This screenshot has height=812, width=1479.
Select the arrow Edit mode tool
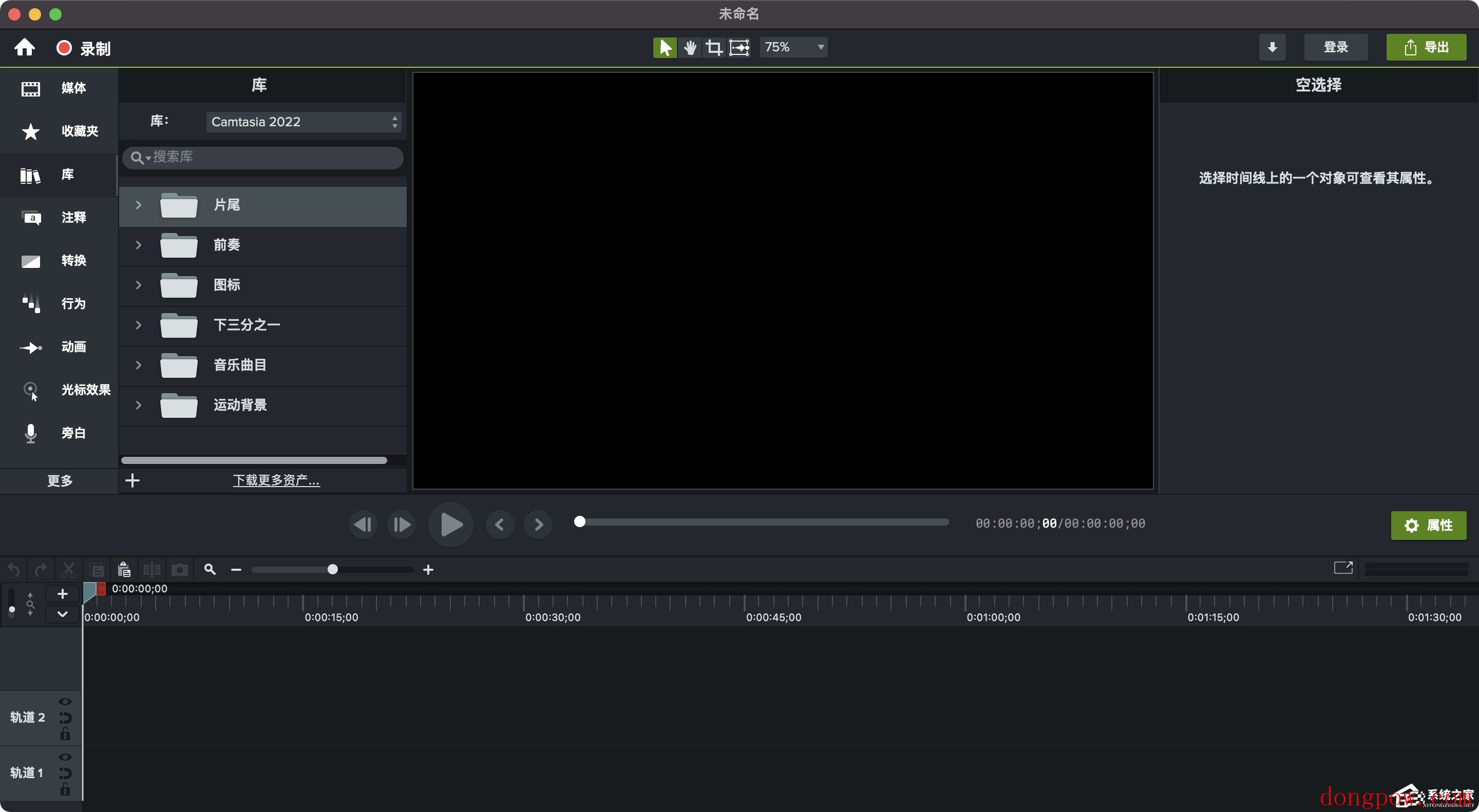coord(665,48)
